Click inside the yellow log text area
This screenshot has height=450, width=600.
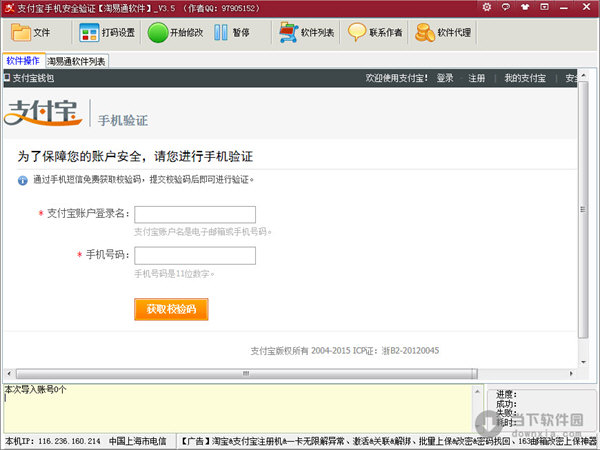(x=237, y=409)
